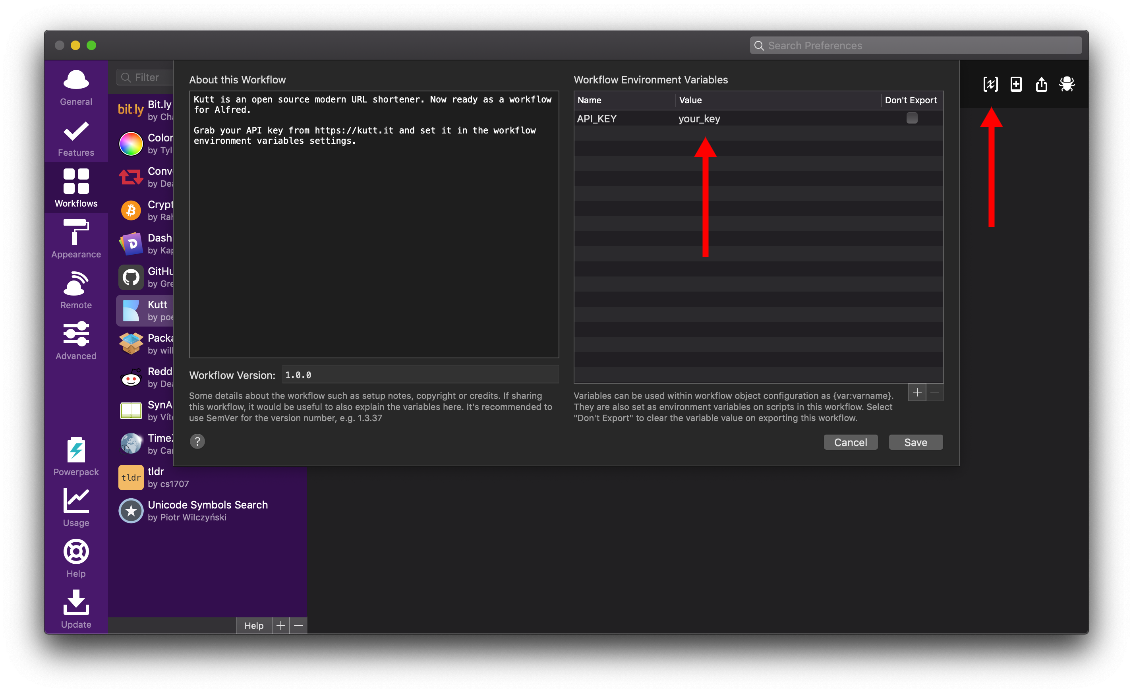The image size is (1133, 693).
Task: Select the tldr workflow by cs1707
Action: pos(210,477)
